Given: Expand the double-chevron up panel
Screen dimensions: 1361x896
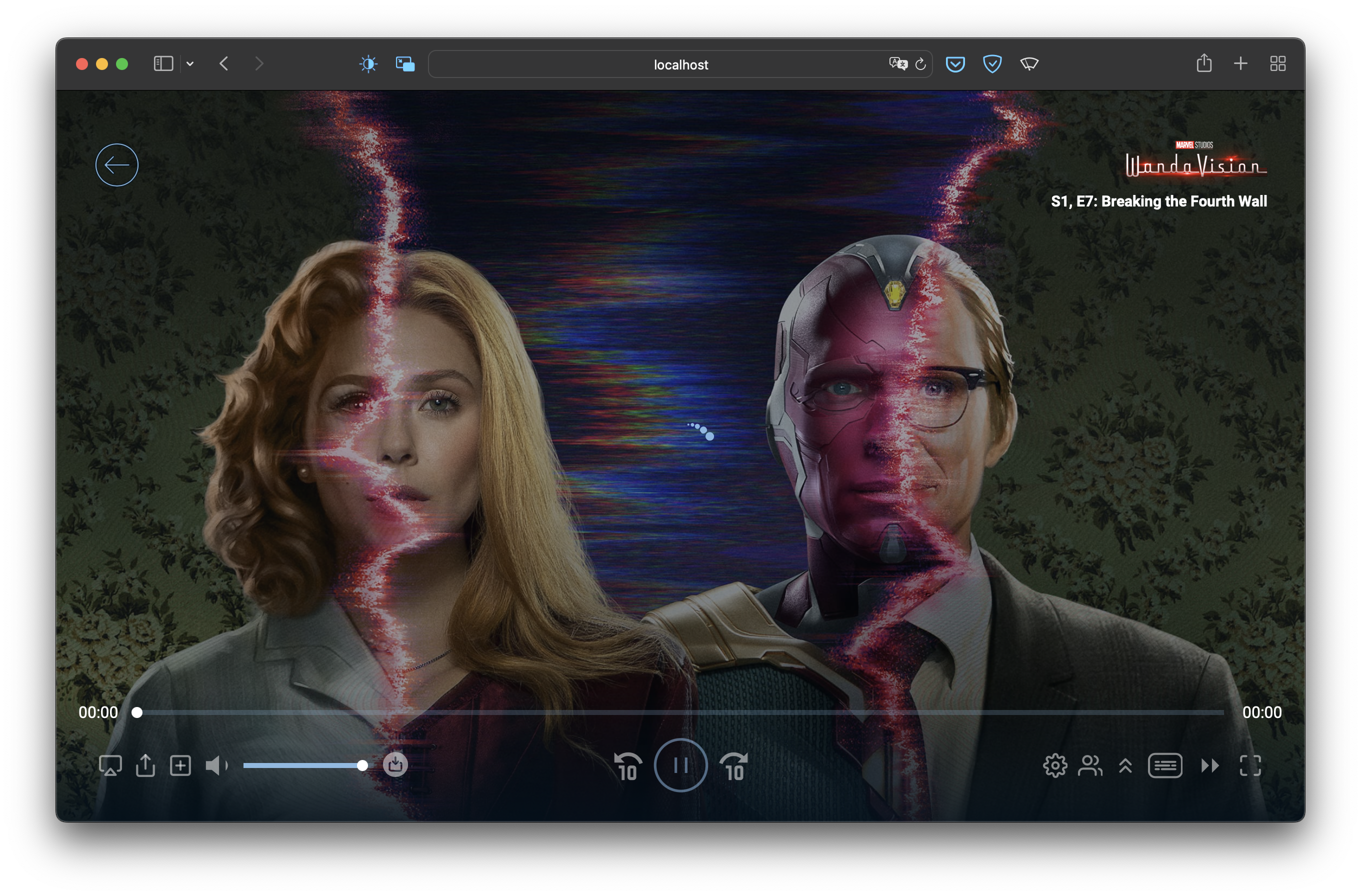Looking at the screenshot, I should [x=1125, y=765].
